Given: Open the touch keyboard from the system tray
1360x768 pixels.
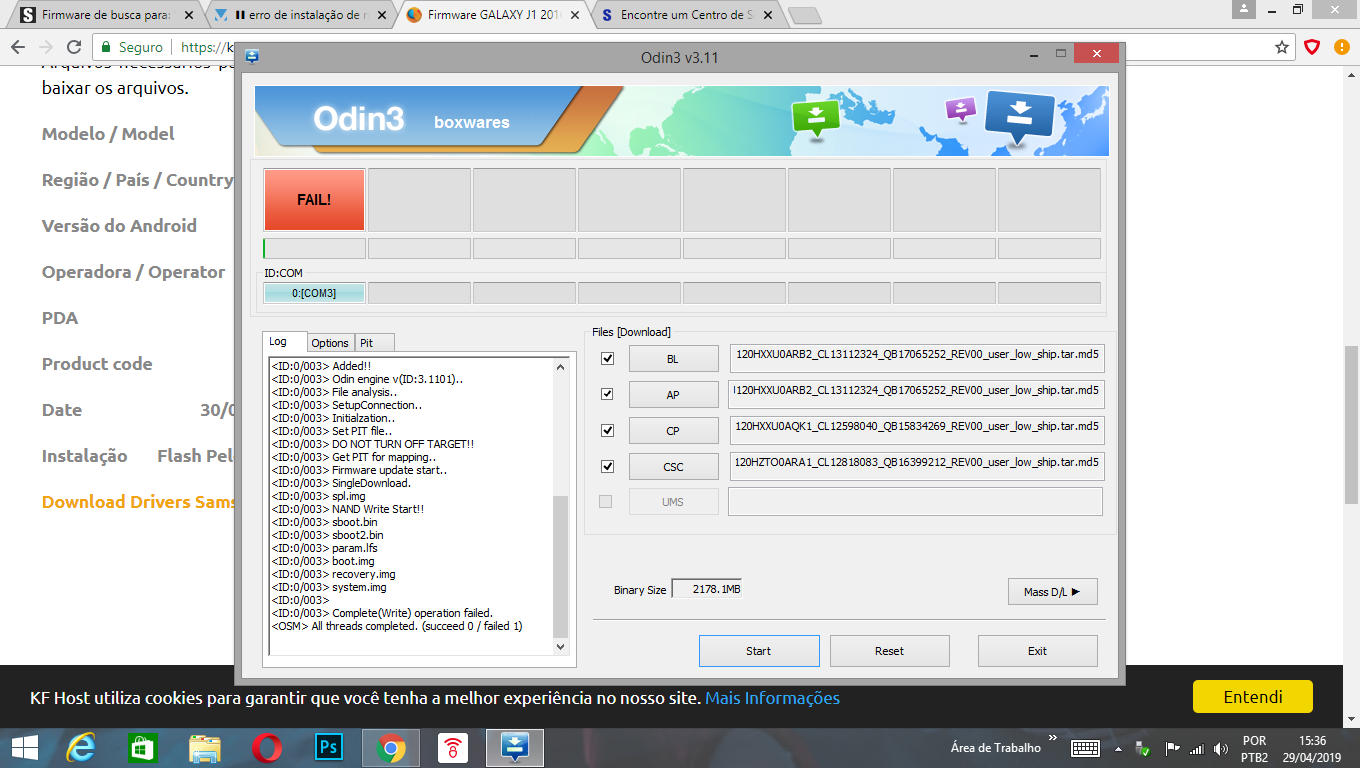Looking at the screenshot, I should point(1085,748).
